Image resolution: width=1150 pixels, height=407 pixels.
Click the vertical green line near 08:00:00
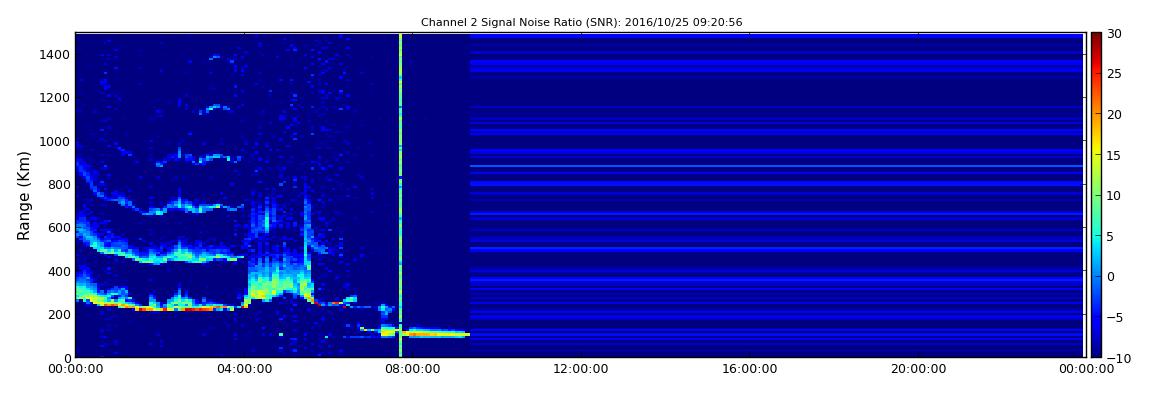pos(400,195)
